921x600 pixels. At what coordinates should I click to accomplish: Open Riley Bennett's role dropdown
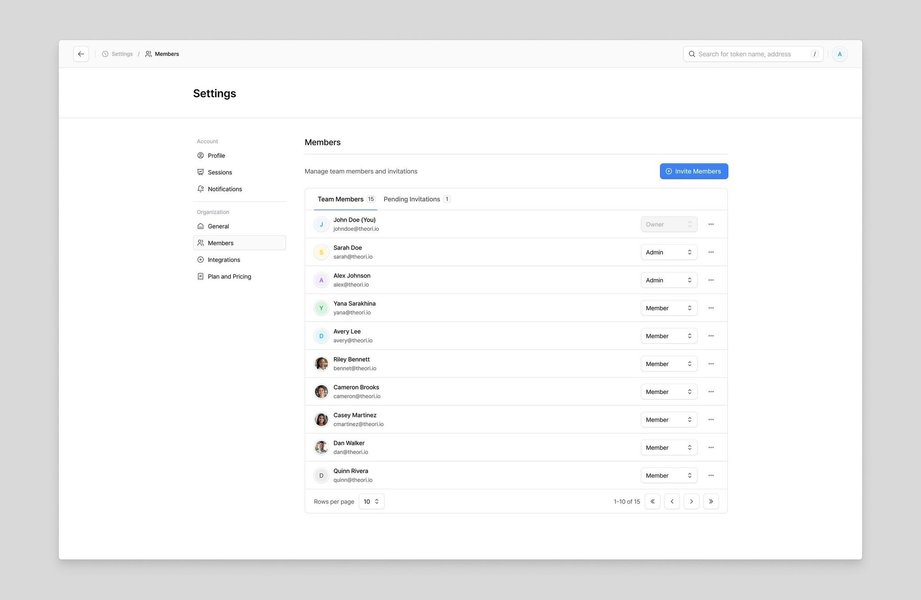click(668, 364)
